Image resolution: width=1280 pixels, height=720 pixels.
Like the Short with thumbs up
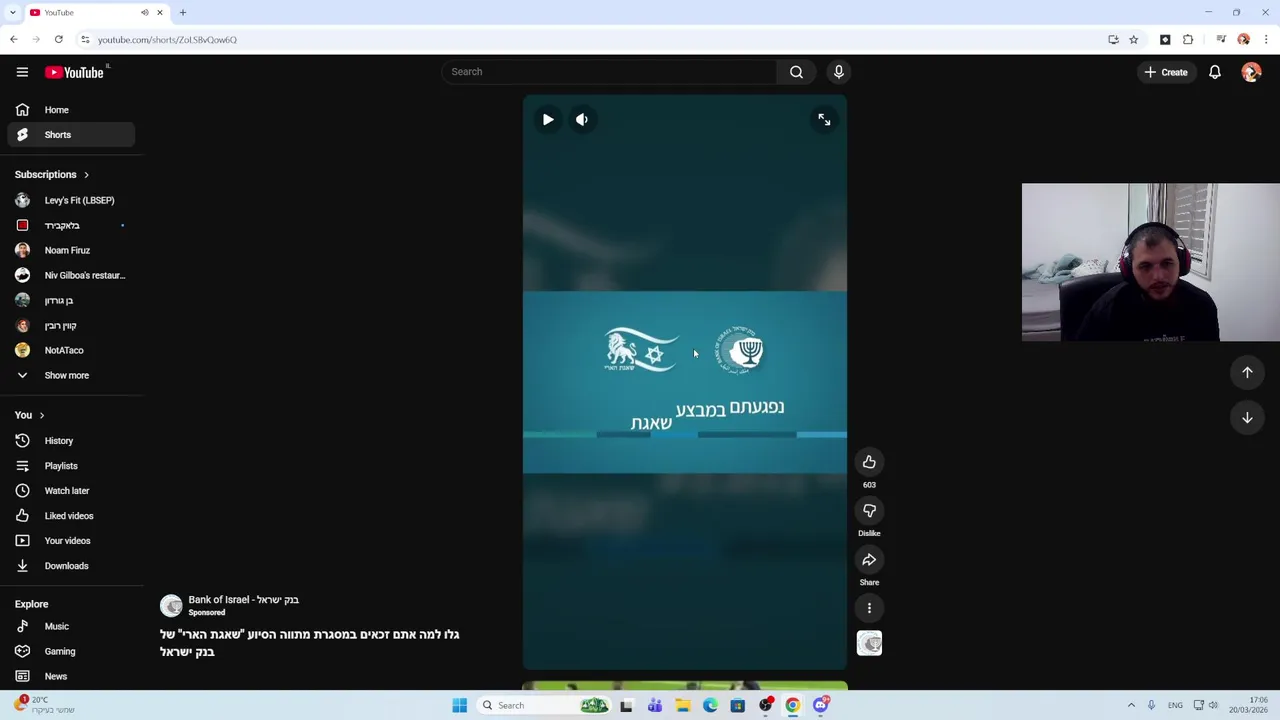[869, 462]
